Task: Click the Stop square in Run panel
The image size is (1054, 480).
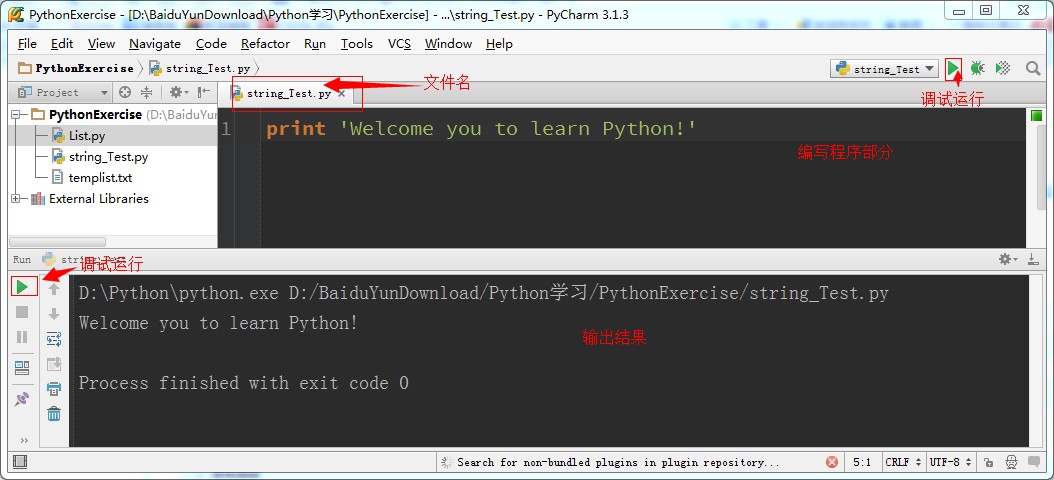Action: pos(22,312)
